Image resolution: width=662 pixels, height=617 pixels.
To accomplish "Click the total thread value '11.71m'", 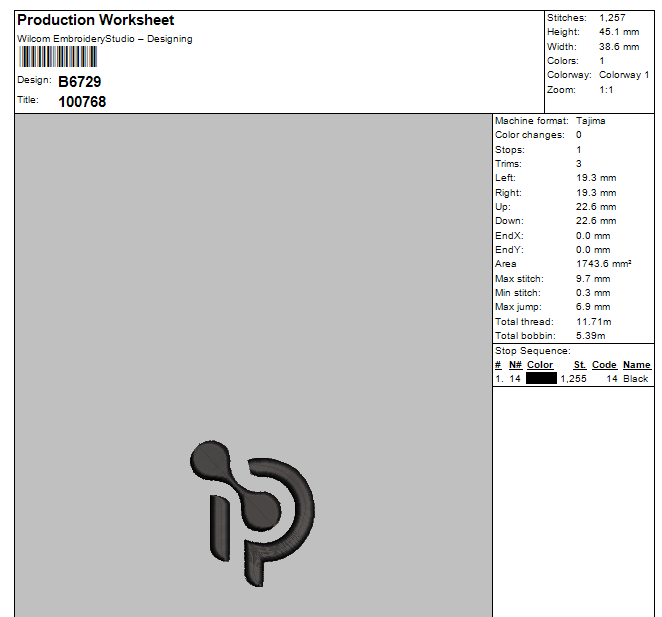I will tap(594, 322).
